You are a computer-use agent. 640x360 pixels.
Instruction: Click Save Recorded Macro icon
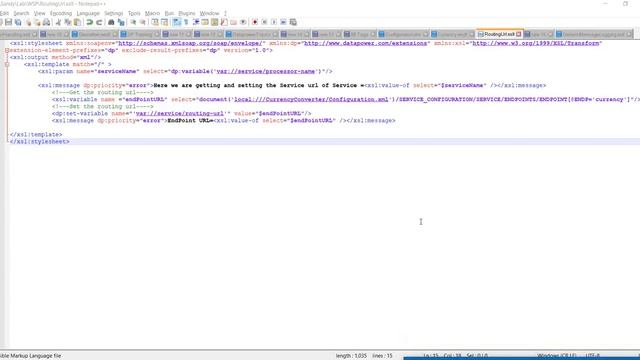pyautogui.click(x=293, y=22)
